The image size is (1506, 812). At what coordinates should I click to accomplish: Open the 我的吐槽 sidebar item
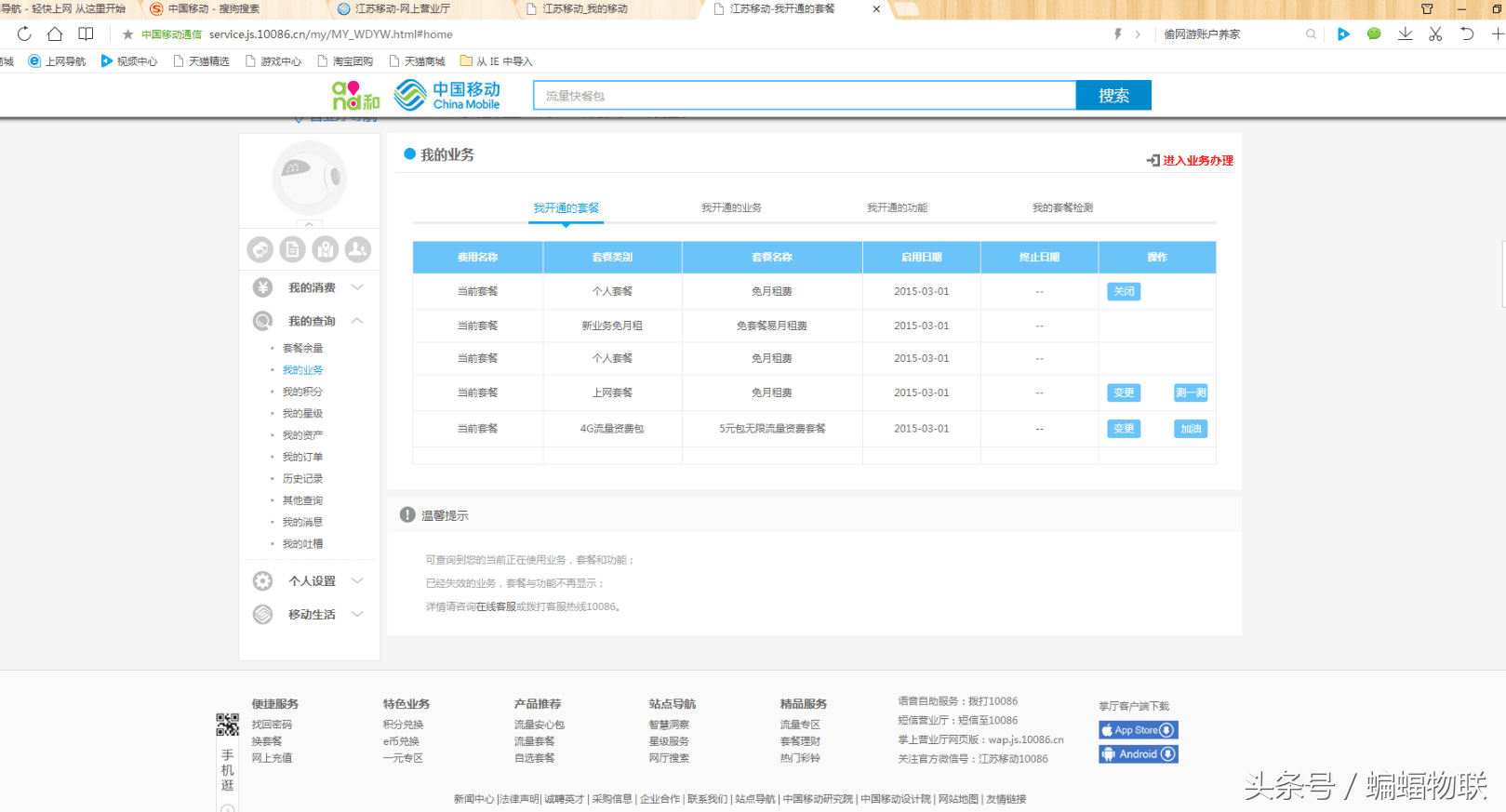(x=302, y=544)
